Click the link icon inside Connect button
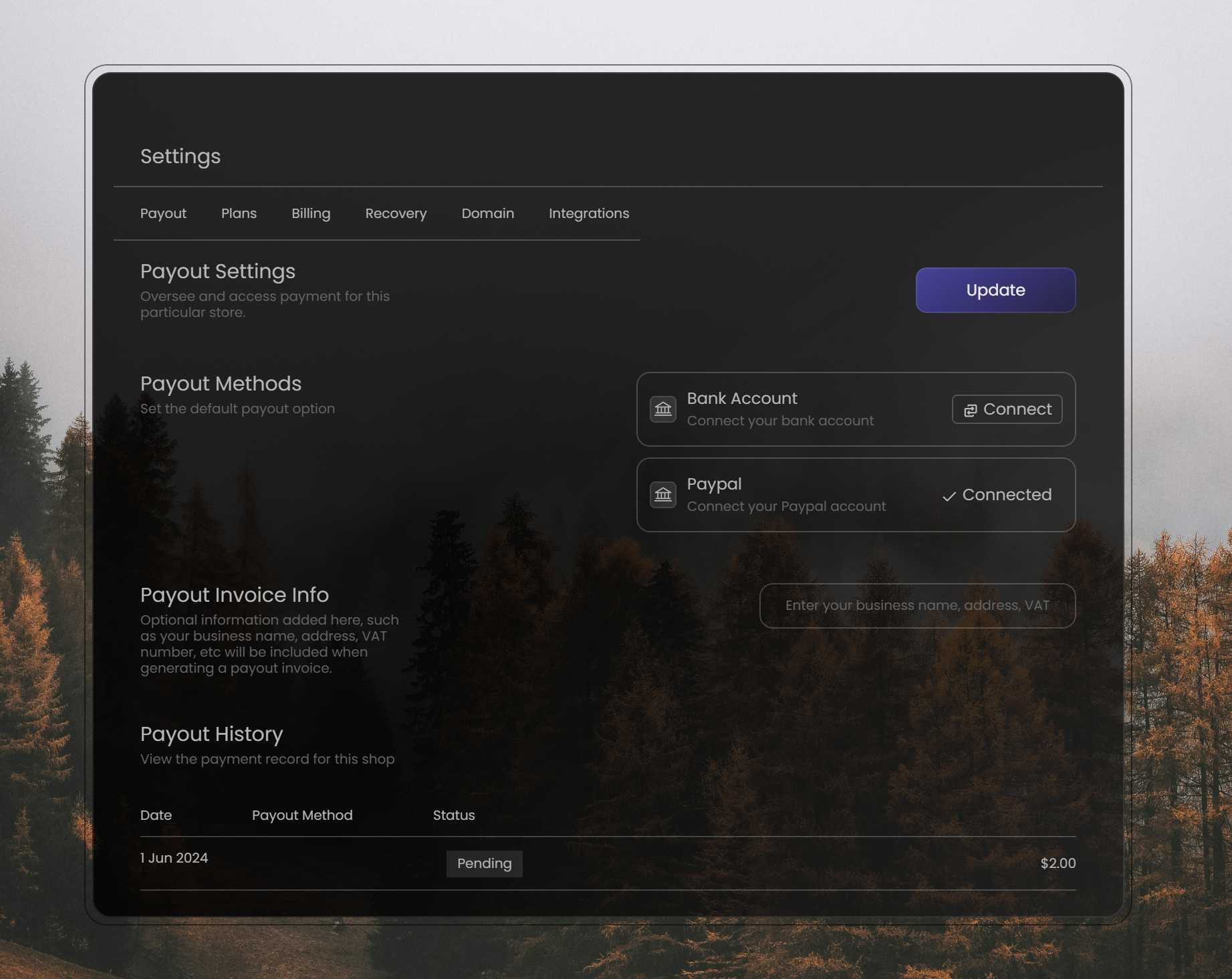Screen dimensions: 1232x979 (x=970, y=410)
